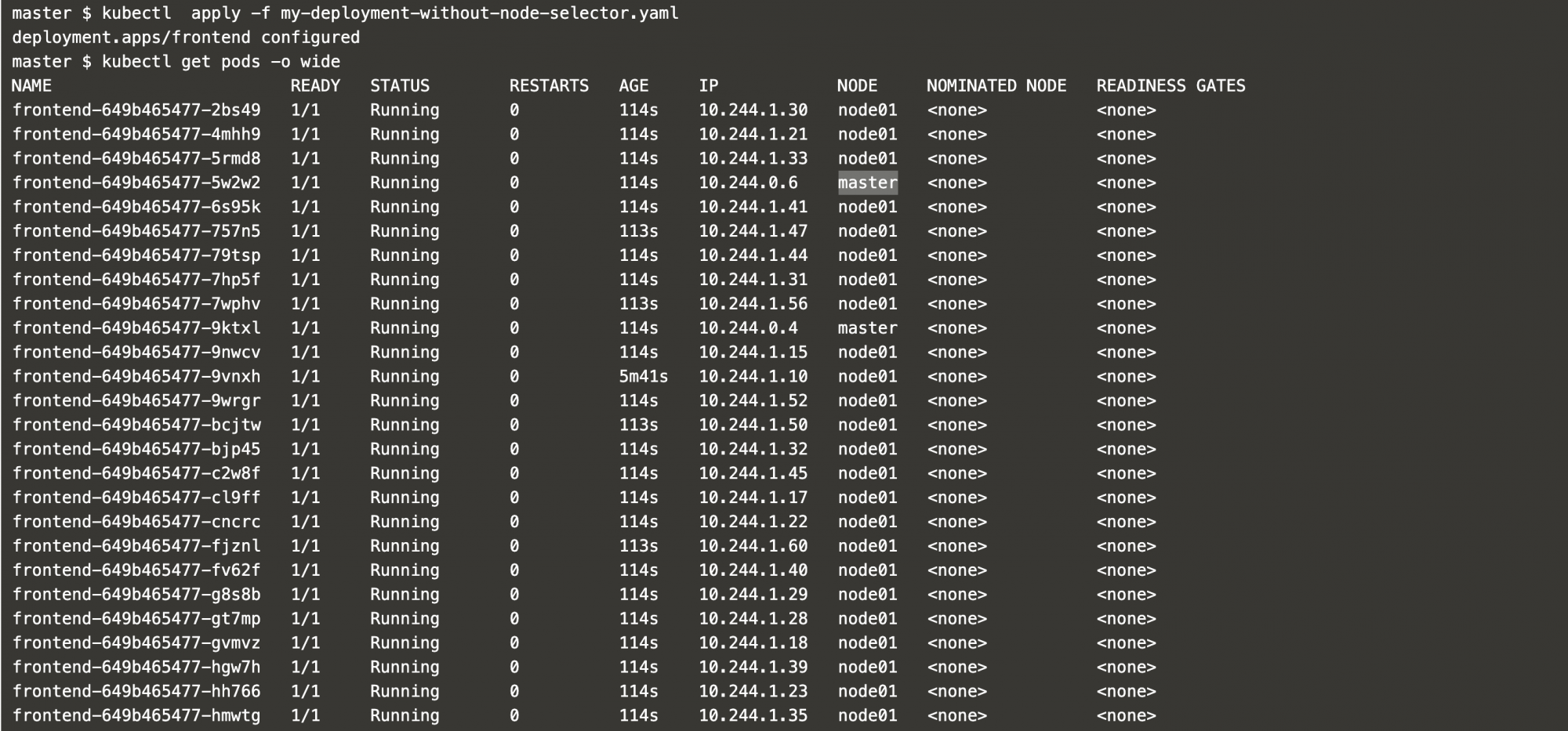The width and height of the screenshot is (1568, 731).
Task: Click IP address 10.244.1.41
Action: (753, 208)
